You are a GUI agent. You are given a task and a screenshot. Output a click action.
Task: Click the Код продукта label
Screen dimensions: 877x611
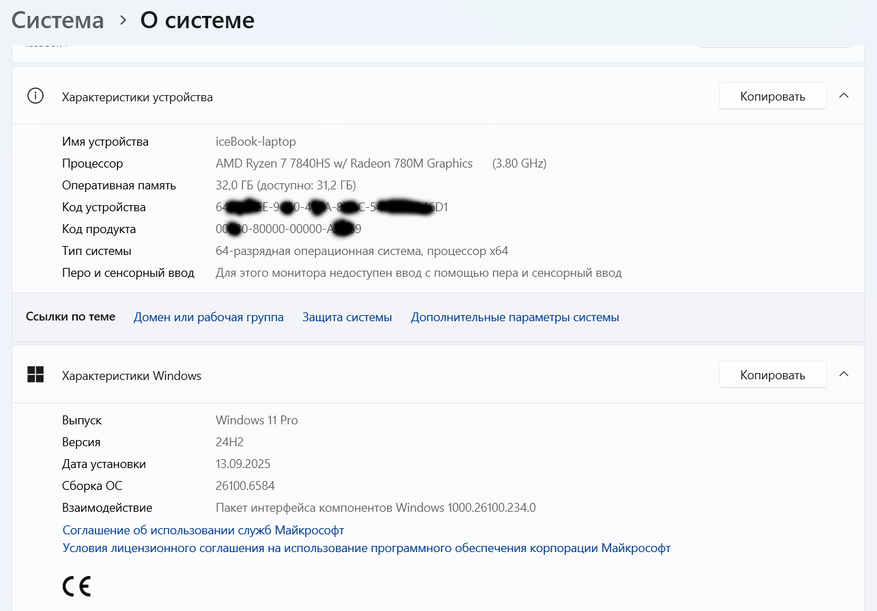click(98, 229)
